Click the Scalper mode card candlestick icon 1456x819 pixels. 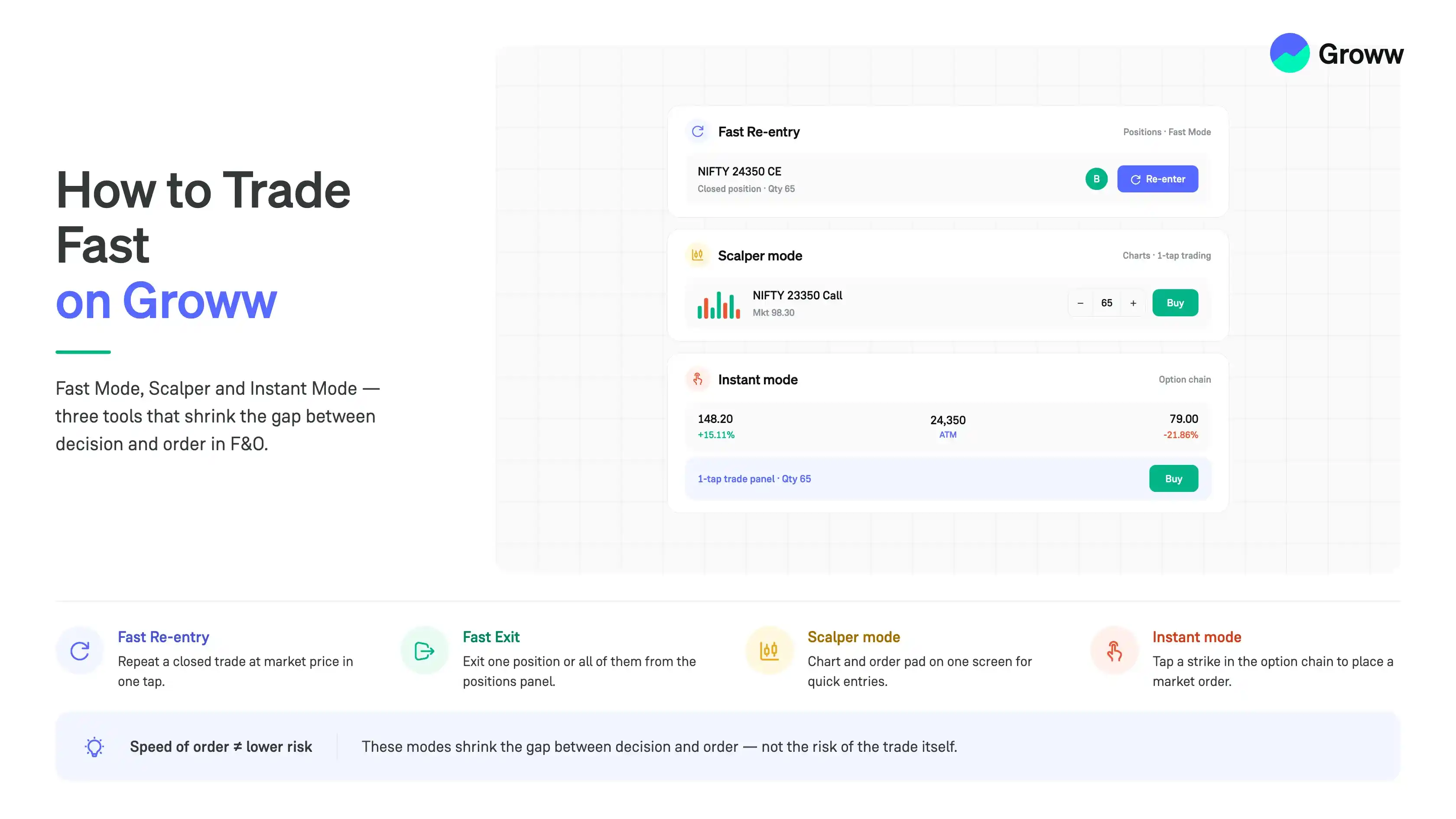(x=698, y=255)
